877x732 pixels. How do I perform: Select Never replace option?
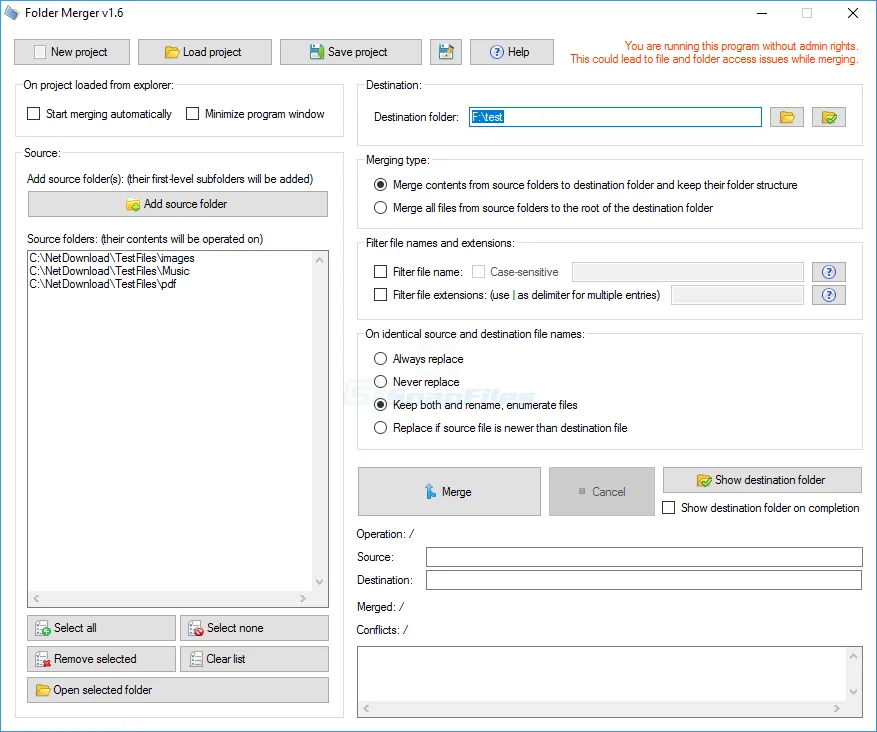380,382
